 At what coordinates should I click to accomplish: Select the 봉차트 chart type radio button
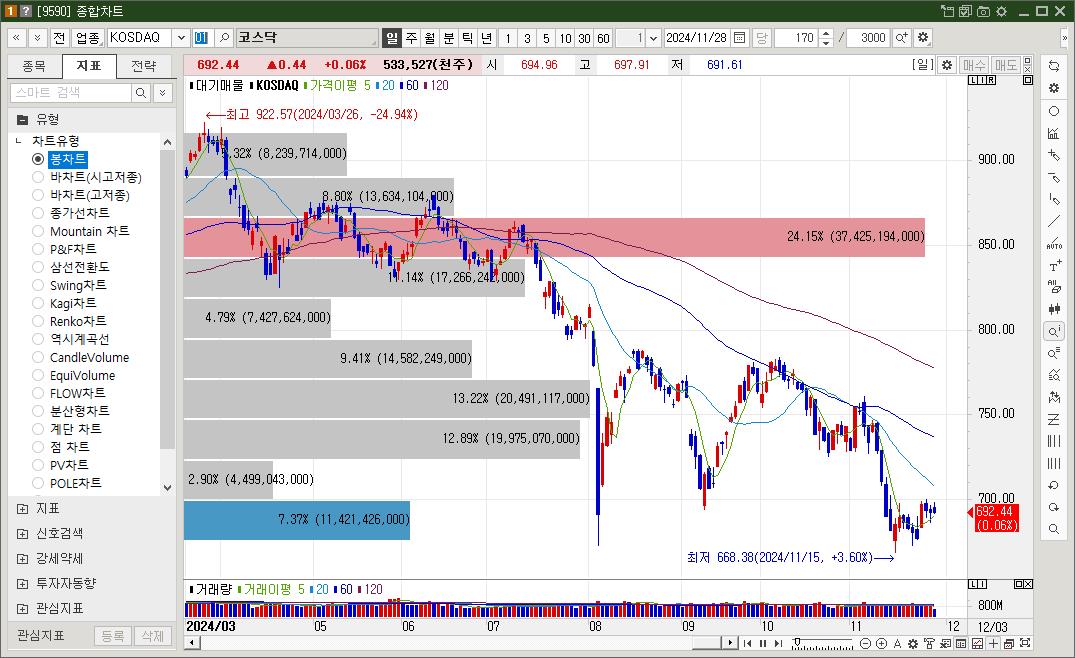38,159
